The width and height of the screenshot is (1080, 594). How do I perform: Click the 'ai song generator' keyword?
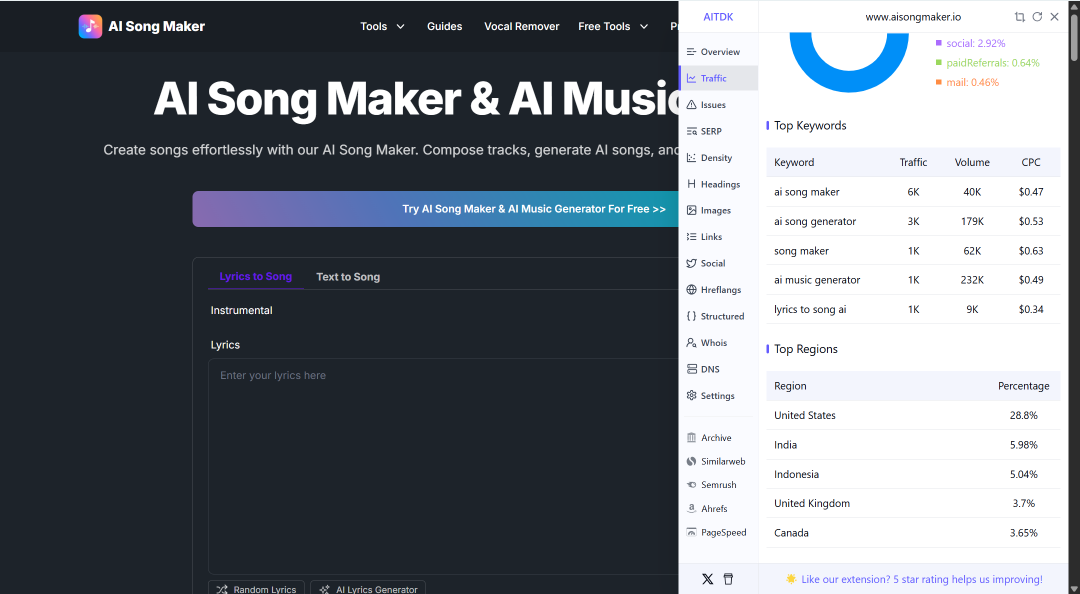[x=815, y=221]
